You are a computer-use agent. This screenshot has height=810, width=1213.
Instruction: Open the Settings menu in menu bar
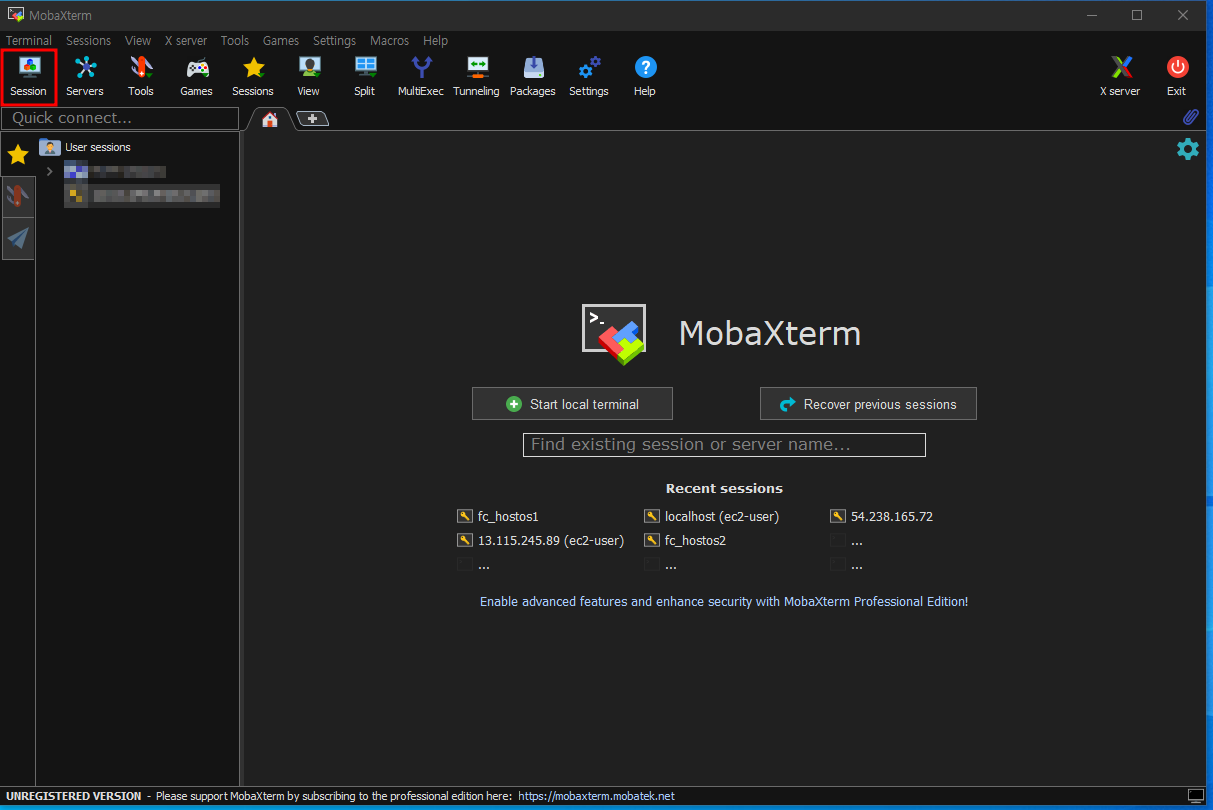pos(334,41)
